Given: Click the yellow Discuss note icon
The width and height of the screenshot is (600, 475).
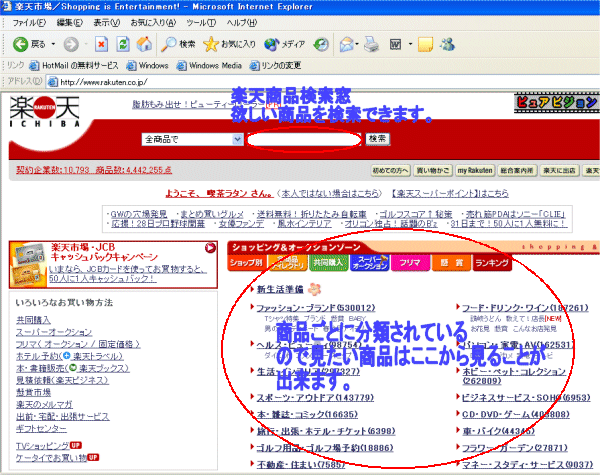Looking at the screenshot, I should (426, 44).
